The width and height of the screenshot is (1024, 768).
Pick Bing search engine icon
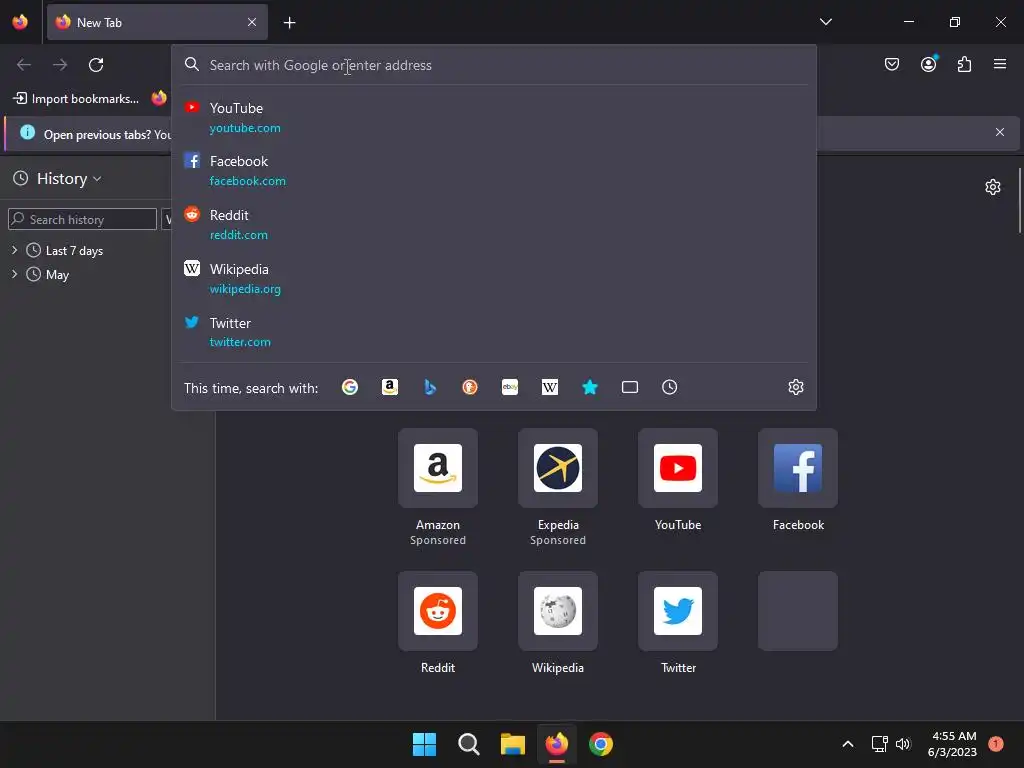[430, 387]
